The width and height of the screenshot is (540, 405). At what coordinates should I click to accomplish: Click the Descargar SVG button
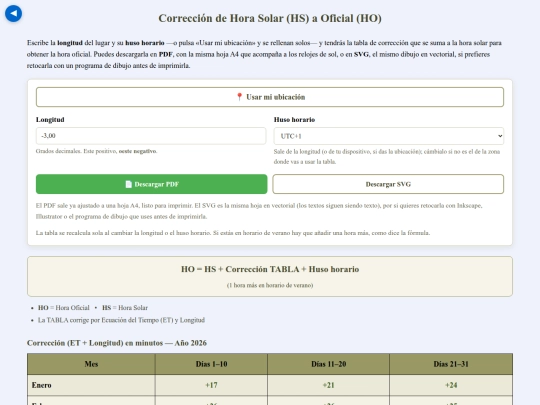[388, 184]
